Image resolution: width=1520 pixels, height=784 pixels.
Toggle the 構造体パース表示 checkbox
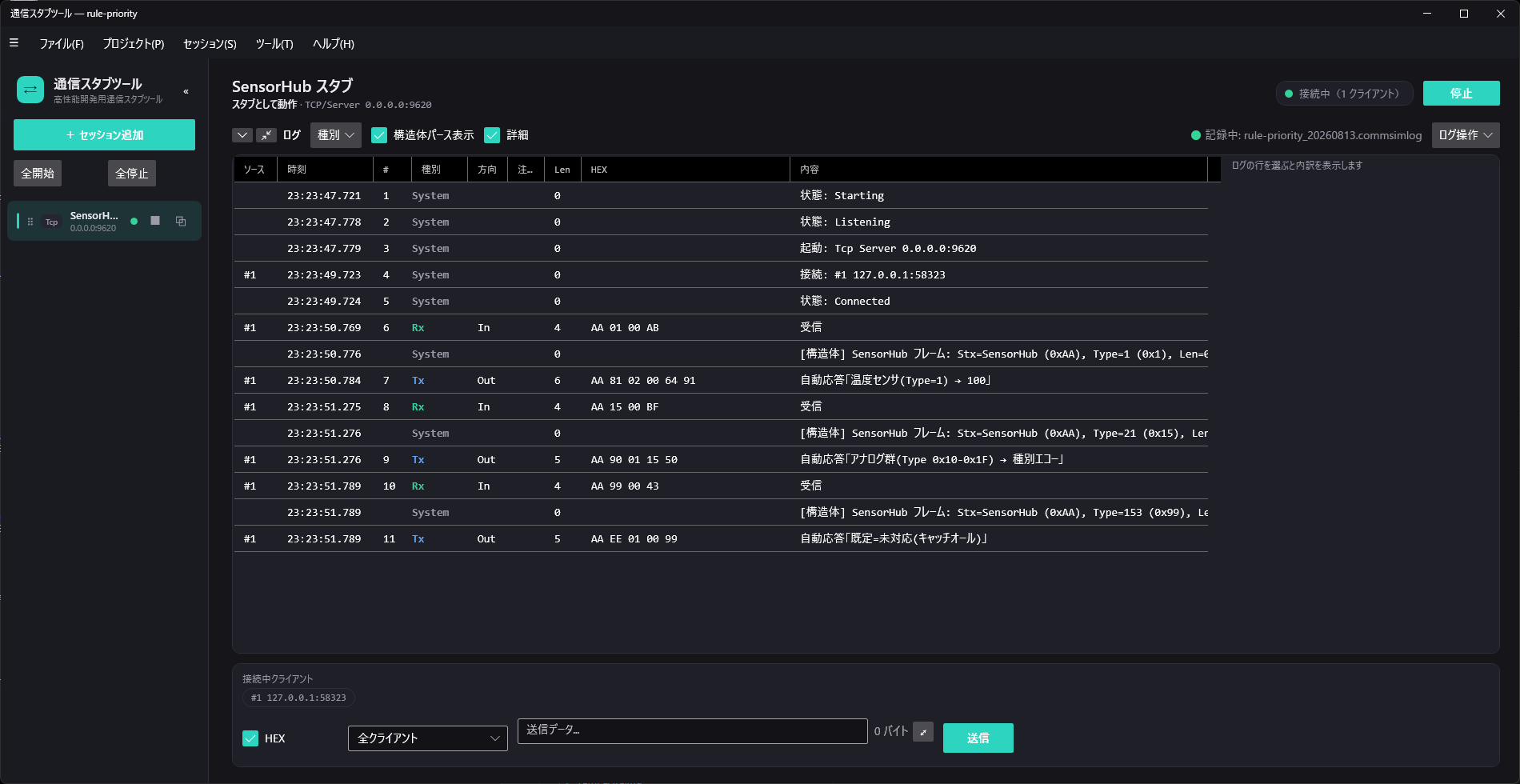pos(379,135)
